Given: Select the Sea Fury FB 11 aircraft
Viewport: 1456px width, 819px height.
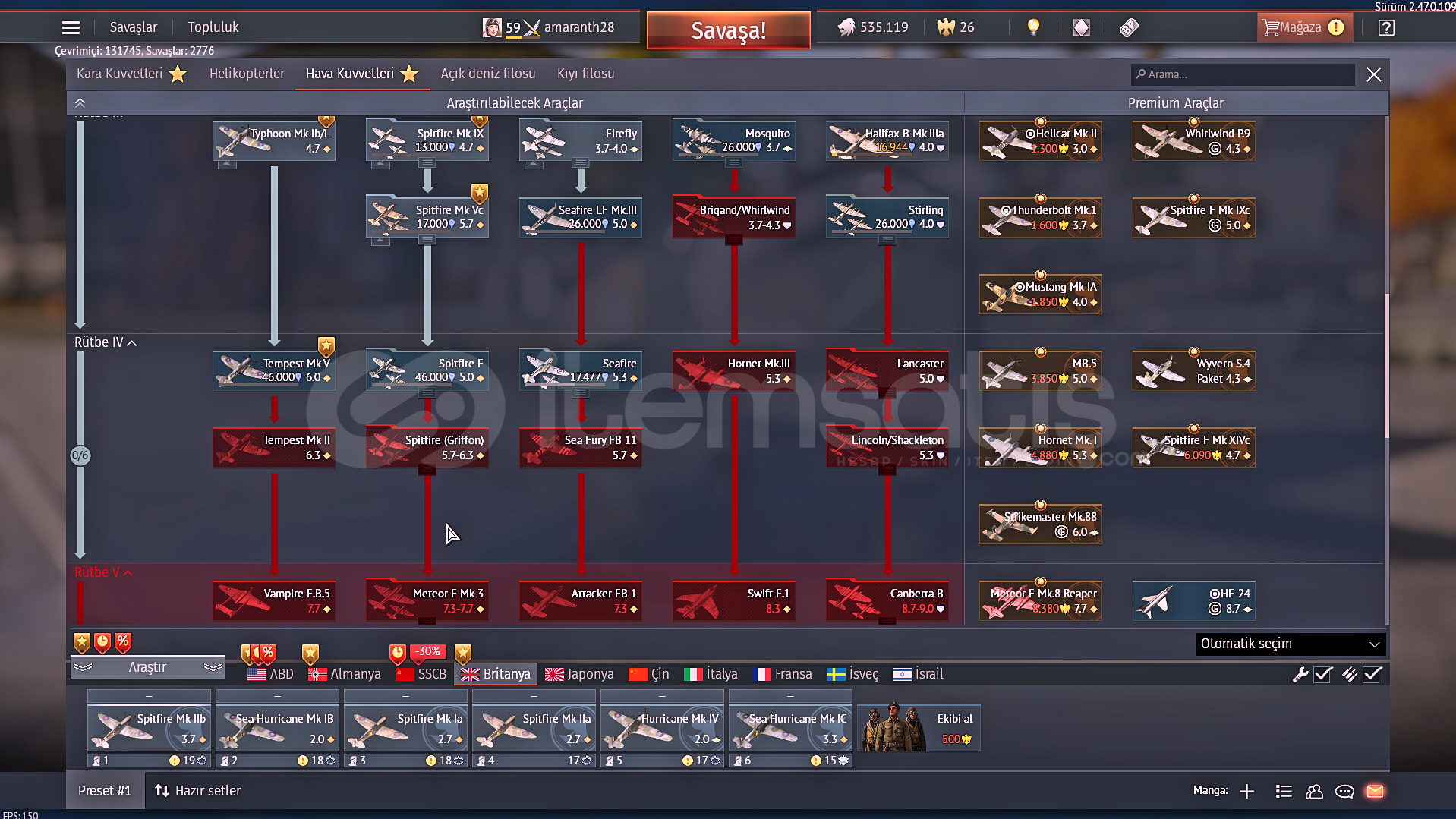Looking at the screenshot, I should coord(581,447).
